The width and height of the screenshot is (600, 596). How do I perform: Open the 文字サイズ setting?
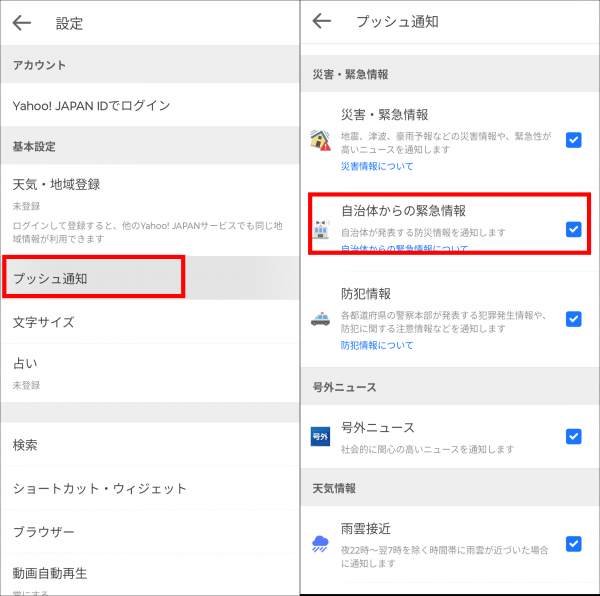coord(150,322)
